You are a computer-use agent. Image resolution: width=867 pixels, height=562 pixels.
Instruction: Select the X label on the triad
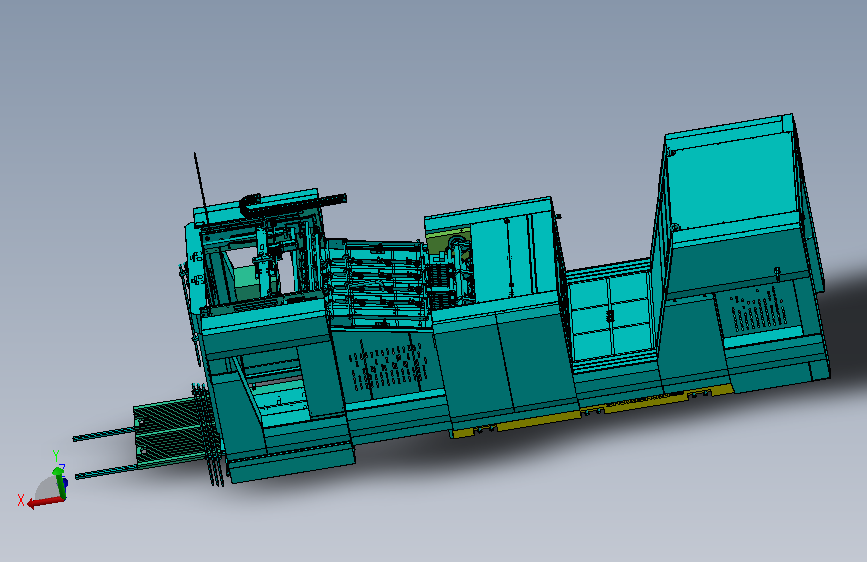point(21,500)
